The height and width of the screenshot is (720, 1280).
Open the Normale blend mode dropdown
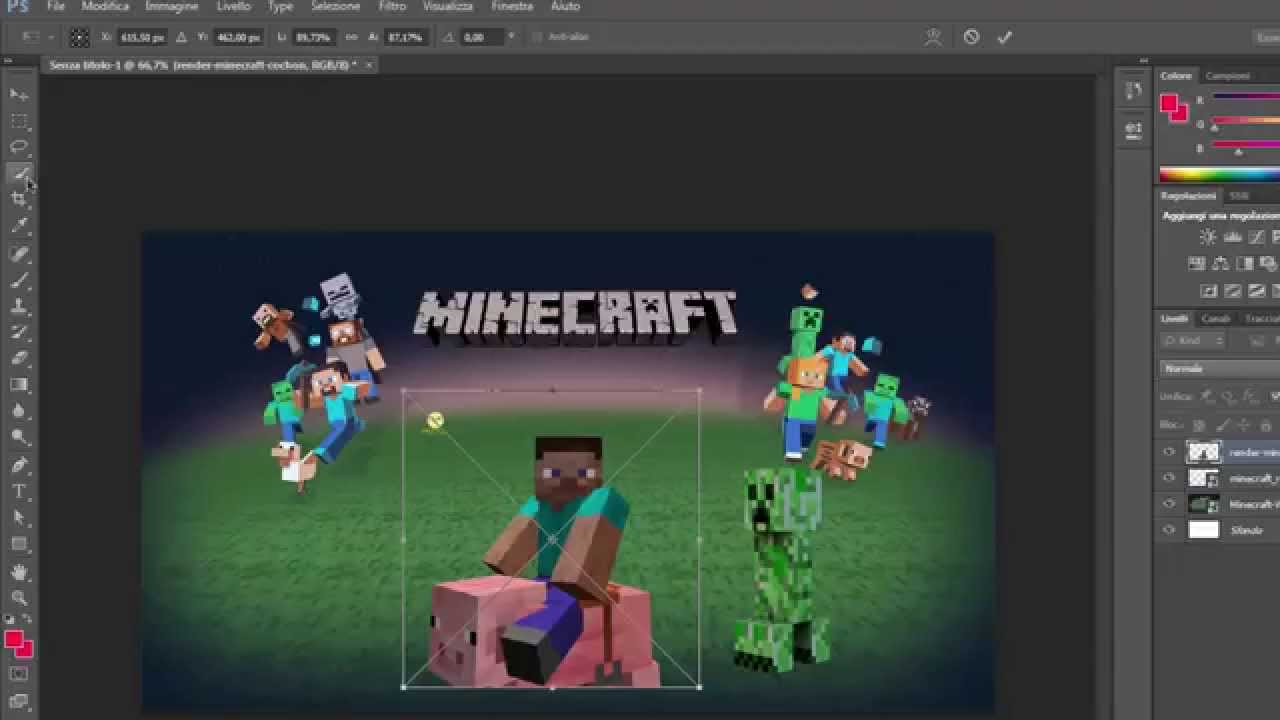coord(1220,369)
